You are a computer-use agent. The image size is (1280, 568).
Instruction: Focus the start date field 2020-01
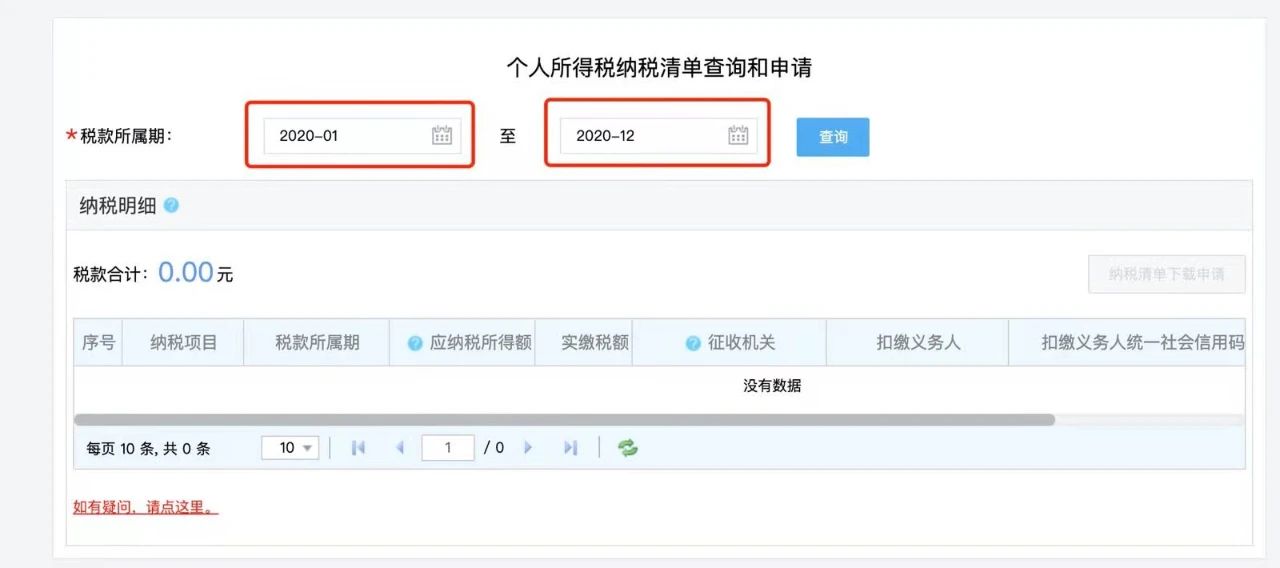click(362, 136)
